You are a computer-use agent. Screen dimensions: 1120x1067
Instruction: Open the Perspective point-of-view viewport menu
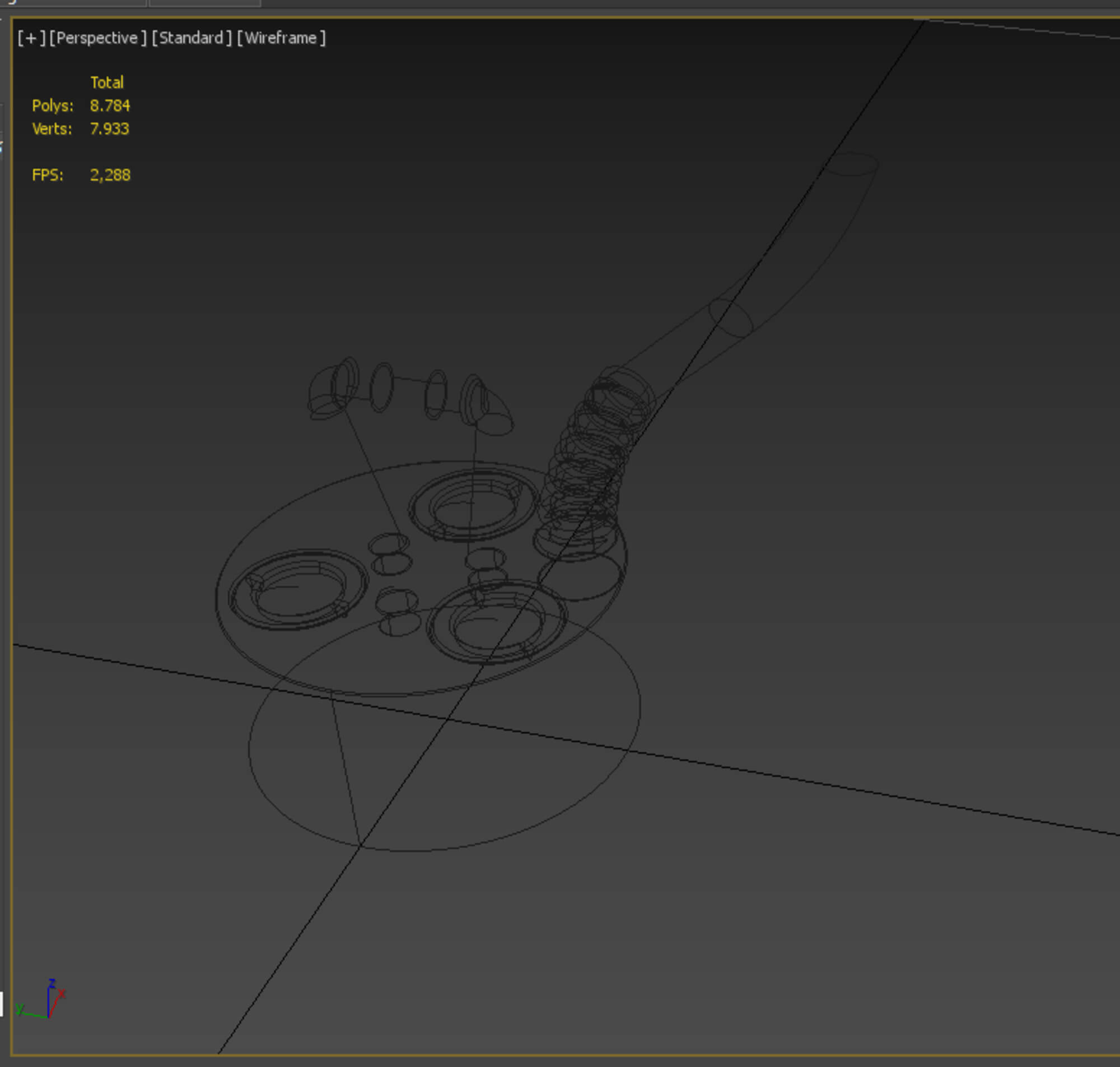pos(97,38)
